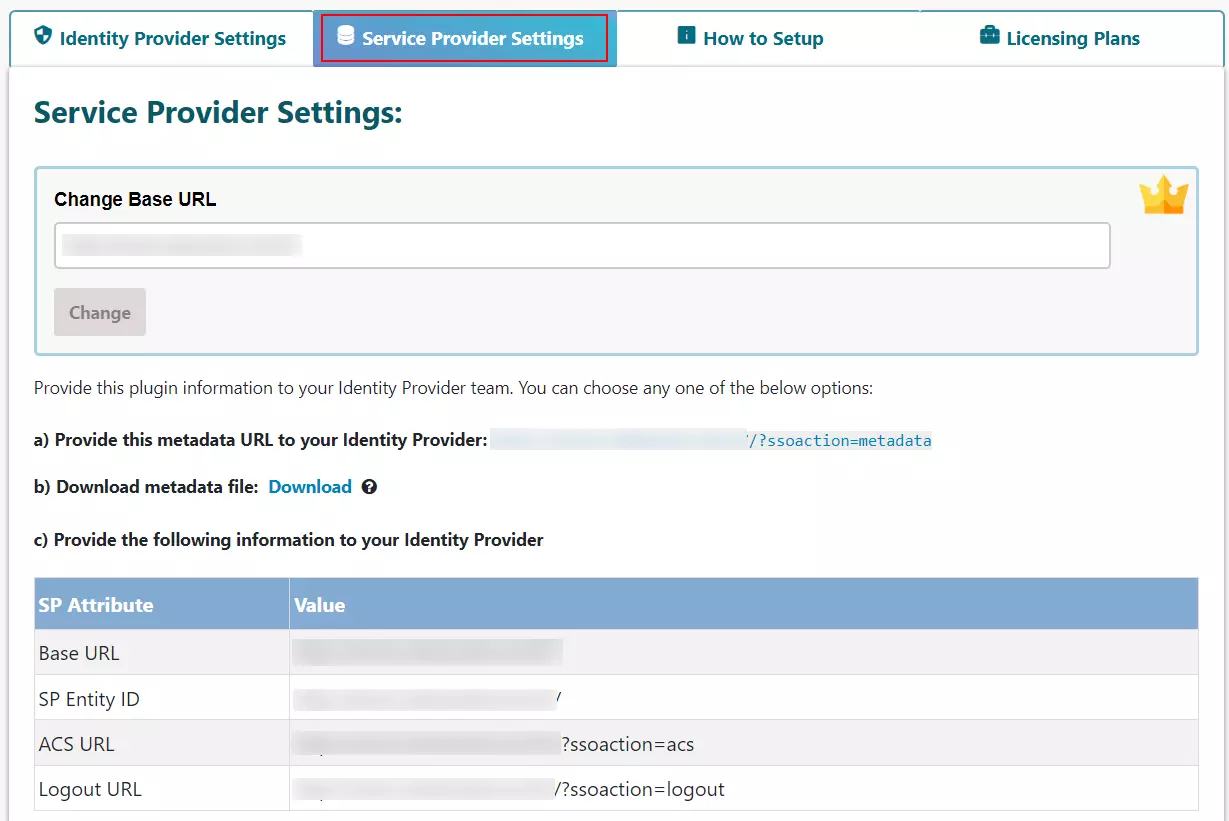Click the question mark help icon beside Download
Screen dimensions: 1229x821
pyautogui.click(x=369, y=487)
